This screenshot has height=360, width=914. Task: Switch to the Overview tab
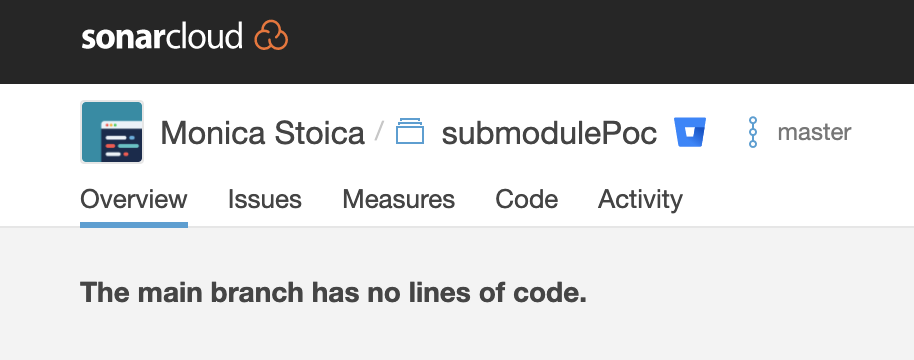[133, 199]
